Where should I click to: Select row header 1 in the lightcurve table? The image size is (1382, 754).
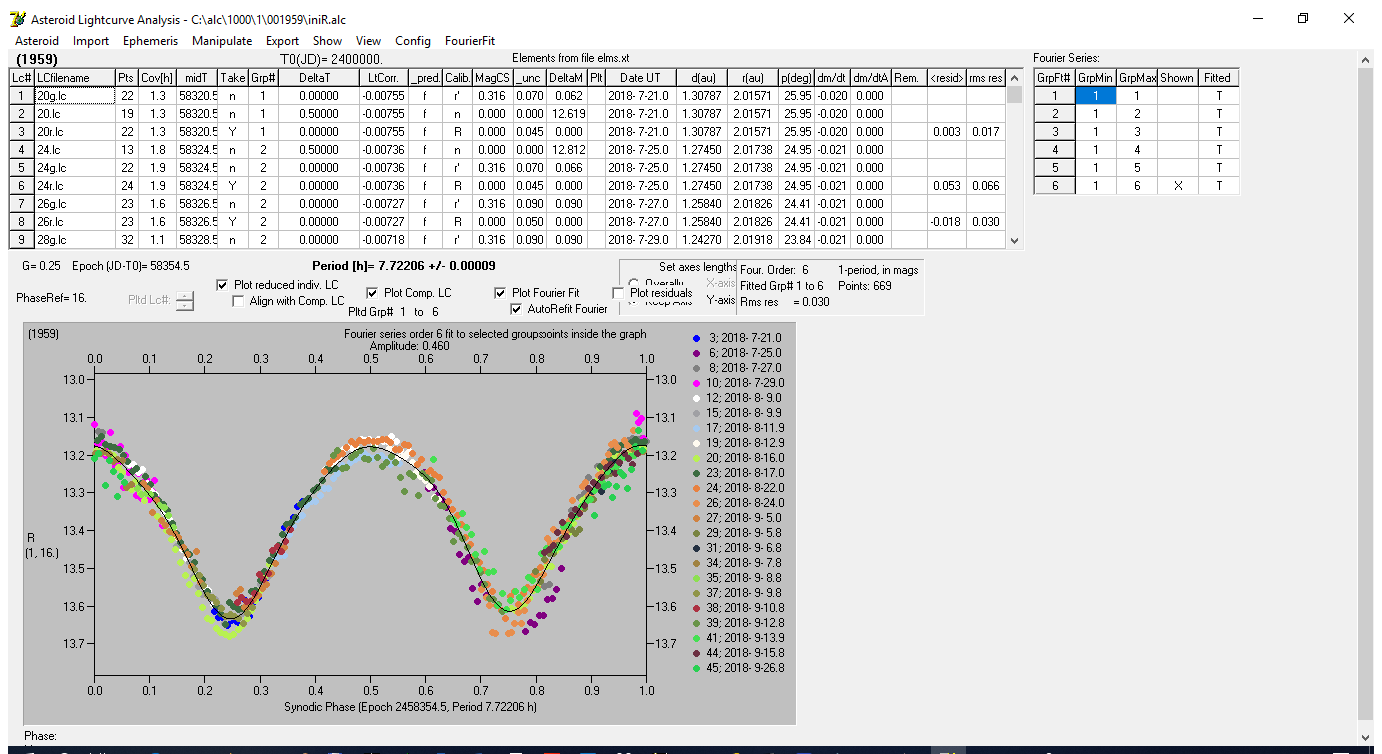[x=22, y=96]
